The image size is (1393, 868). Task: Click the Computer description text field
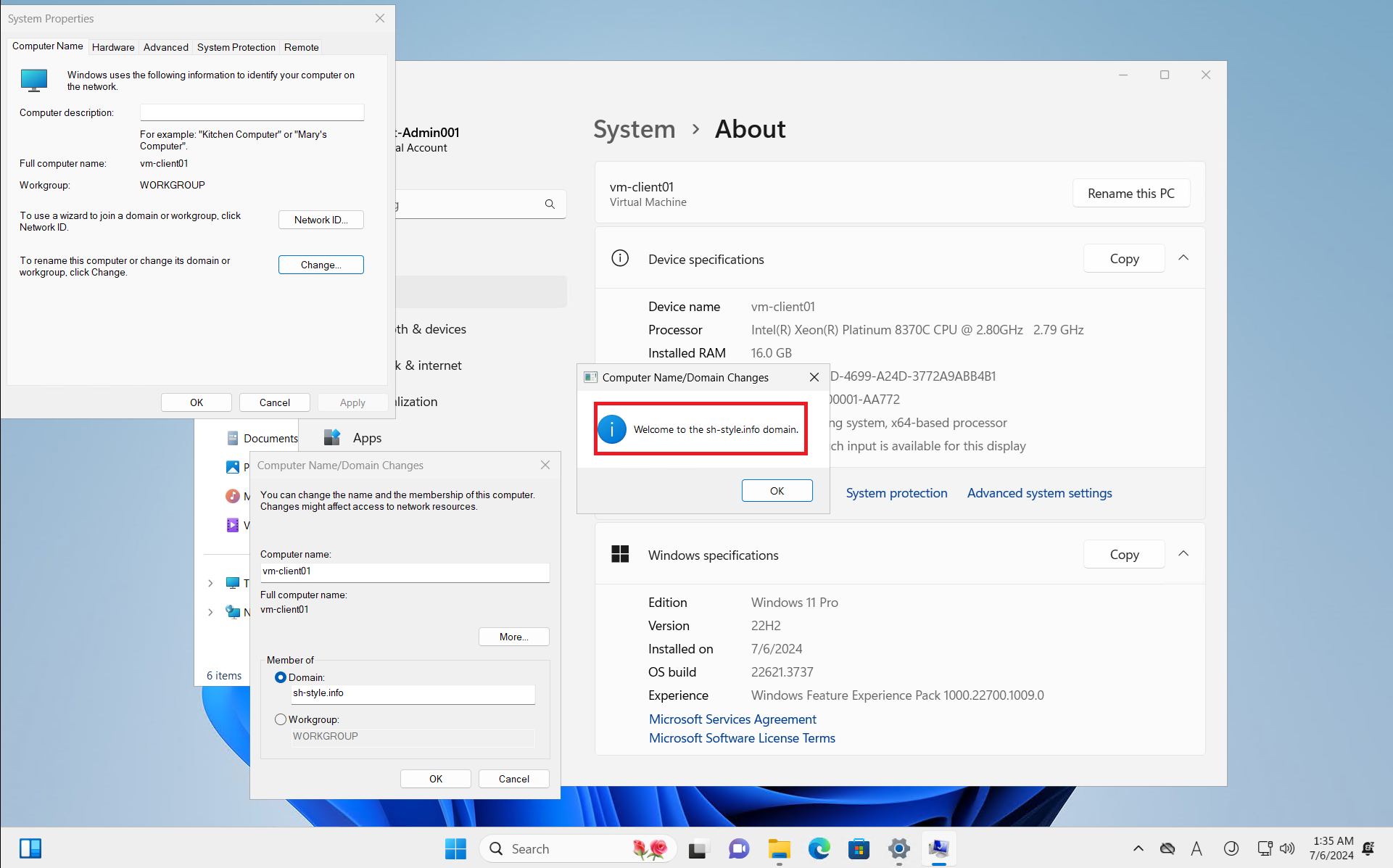(x=252, y=112)
